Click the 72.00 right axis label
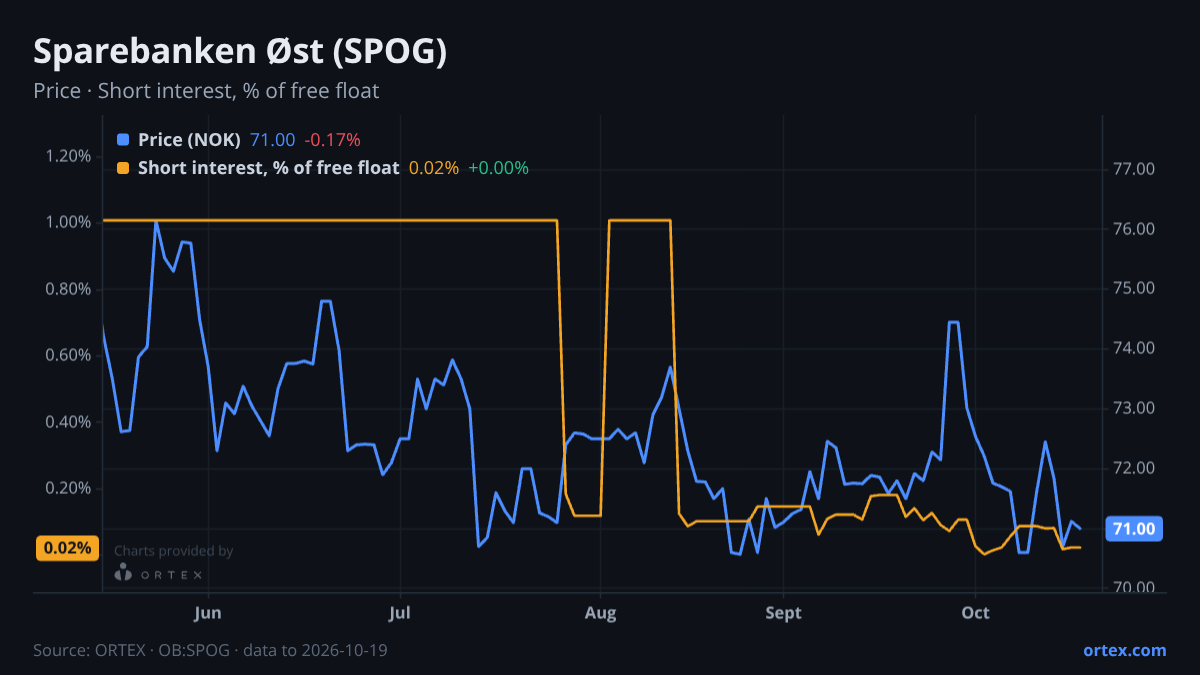Viewport: 1200px width, 675px height. click(x=1134, y=468)
